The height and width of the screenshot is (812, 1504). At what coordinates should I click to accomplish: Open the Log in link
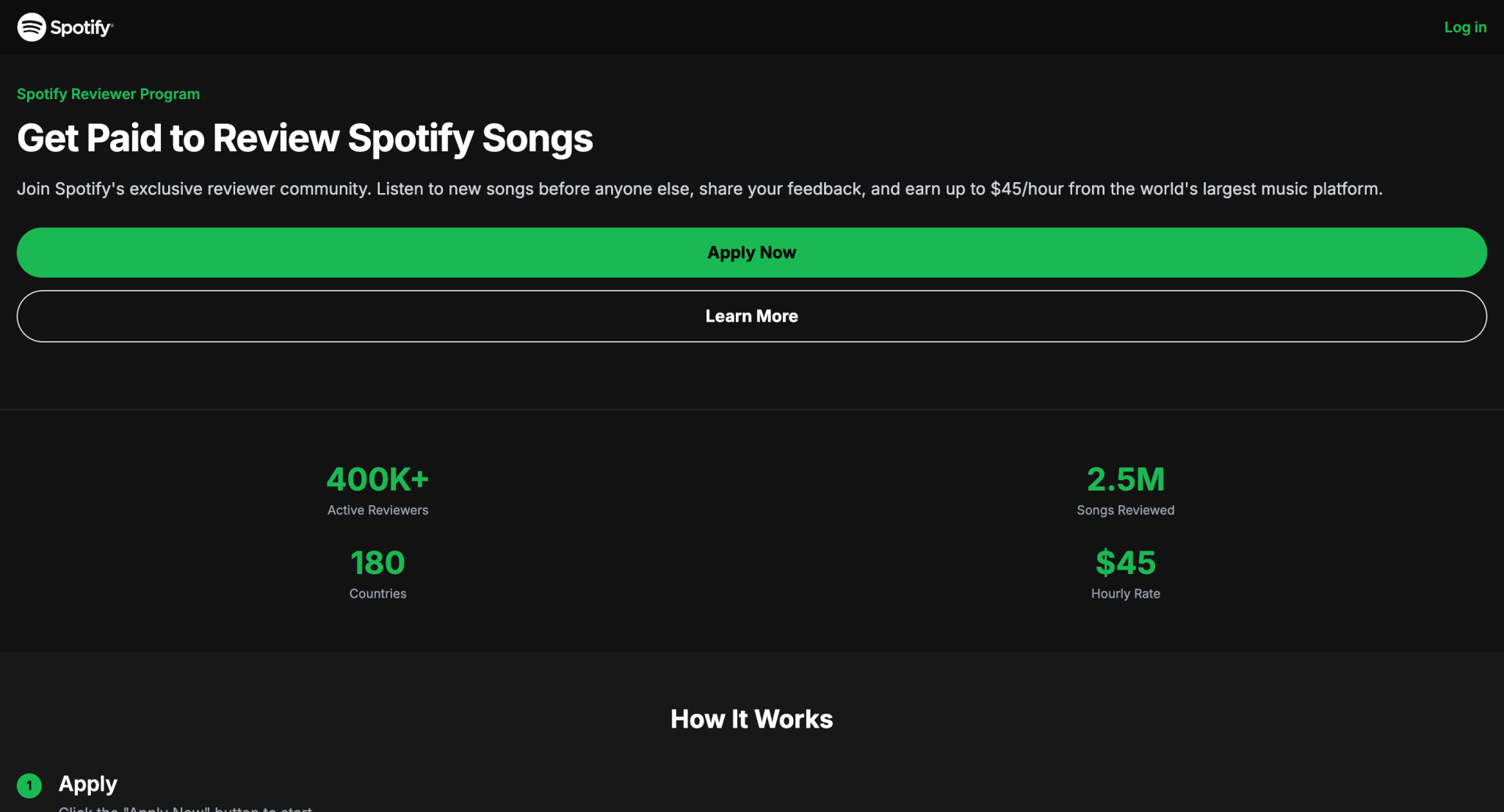(1464, 27)
